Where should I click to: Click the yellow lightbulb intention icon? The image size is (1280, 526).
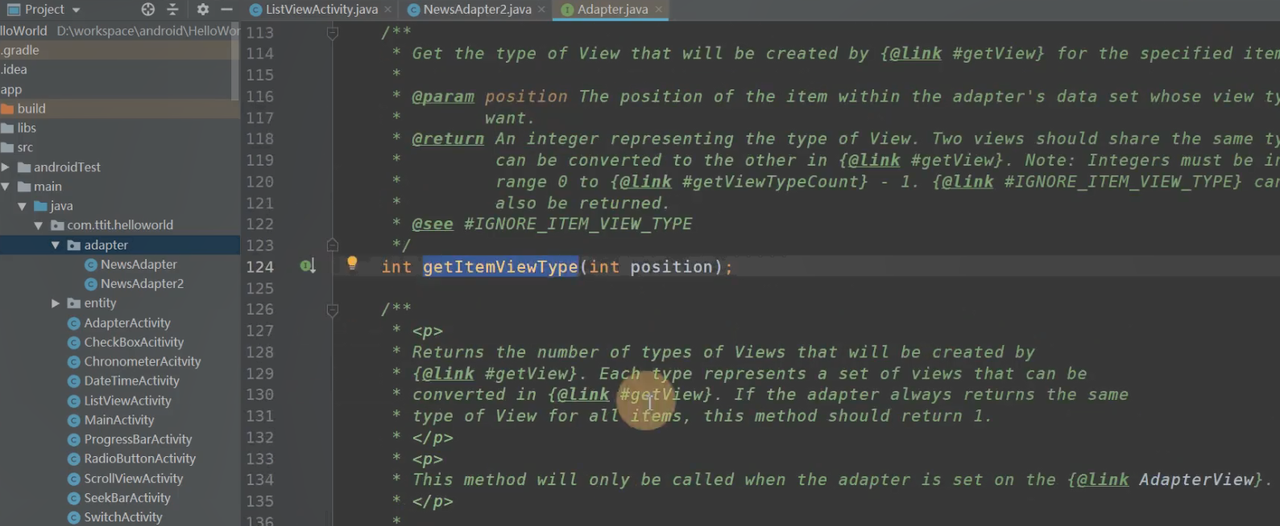pyautogui.click(x=352, y=264)
